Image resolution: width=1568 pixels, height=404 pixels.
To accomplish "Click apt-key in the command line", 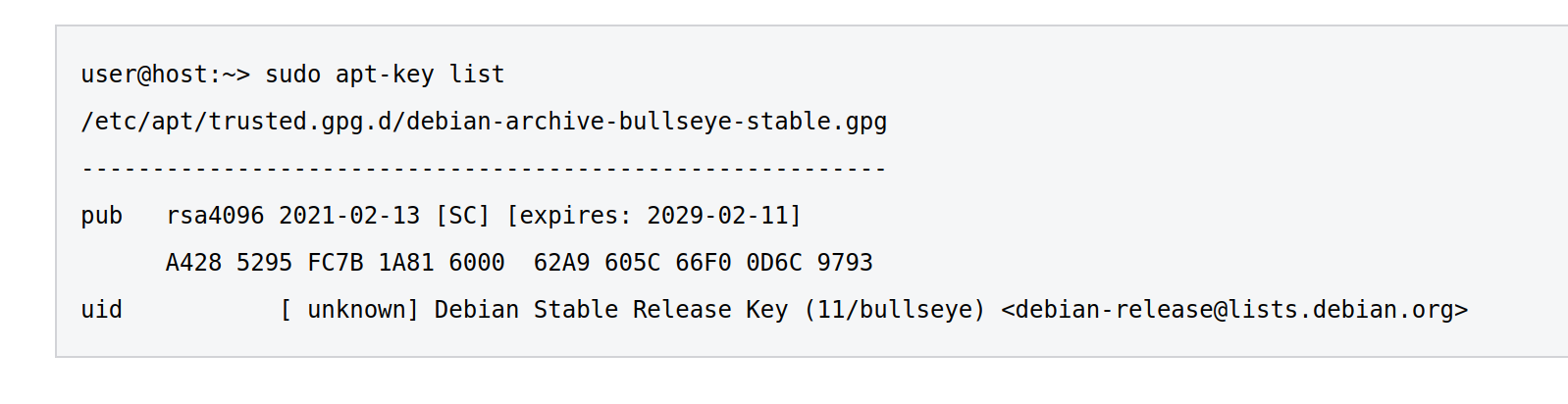I will click(x=385, y=75).
